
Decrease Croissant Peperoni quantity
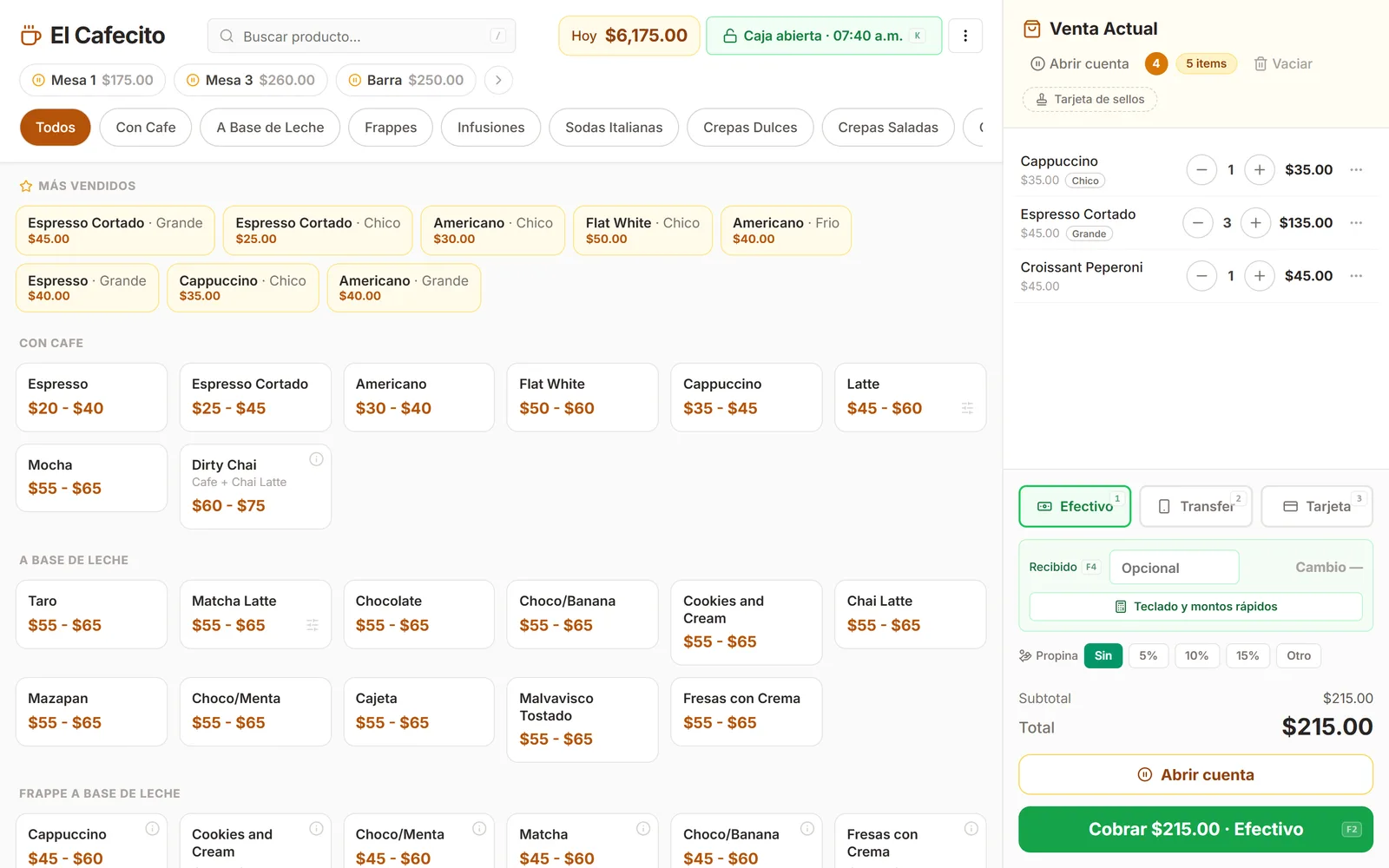[x=1201, y=276]
